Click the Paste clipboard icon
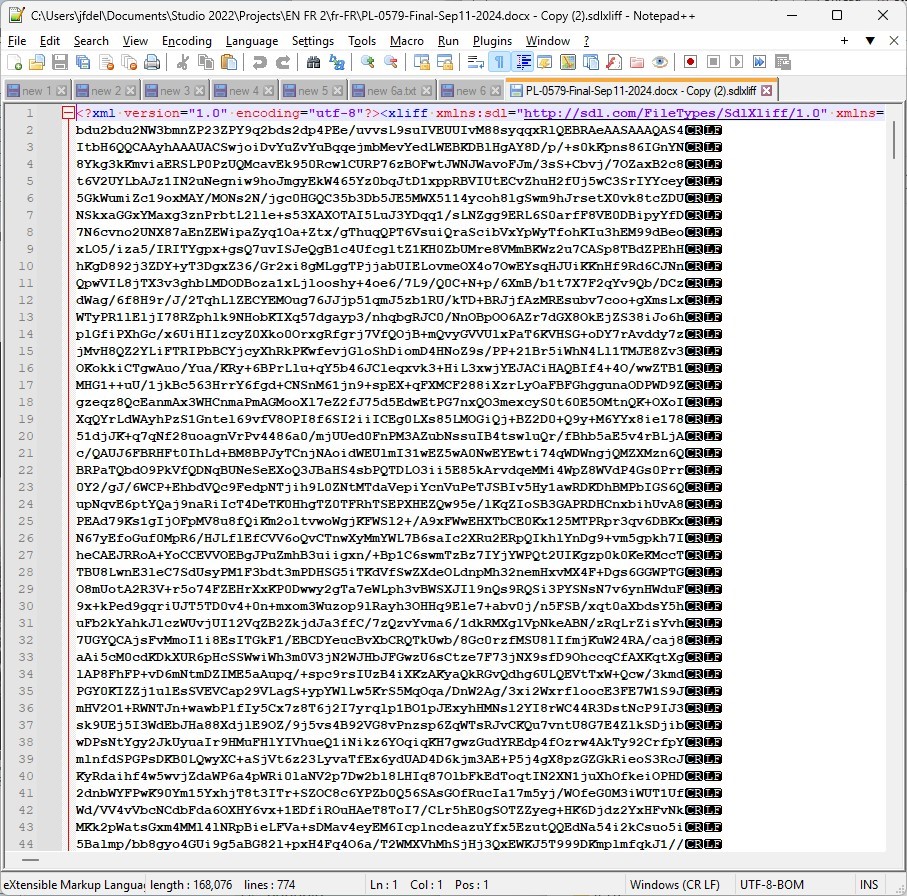 coord(229,62)
